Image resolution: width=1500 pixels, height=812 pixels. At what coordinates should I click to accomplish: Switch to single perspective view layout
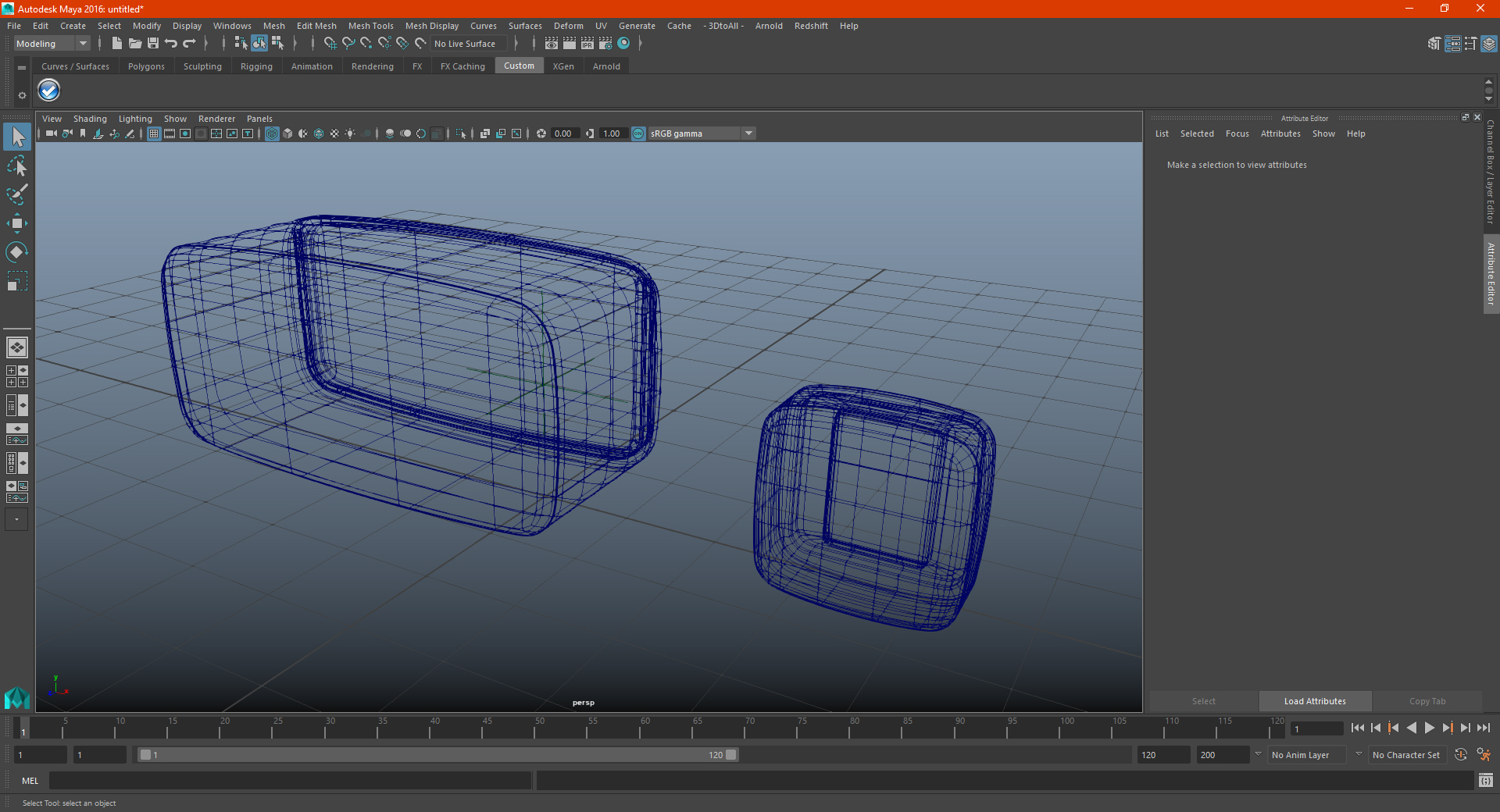click(x=16, y=347)
